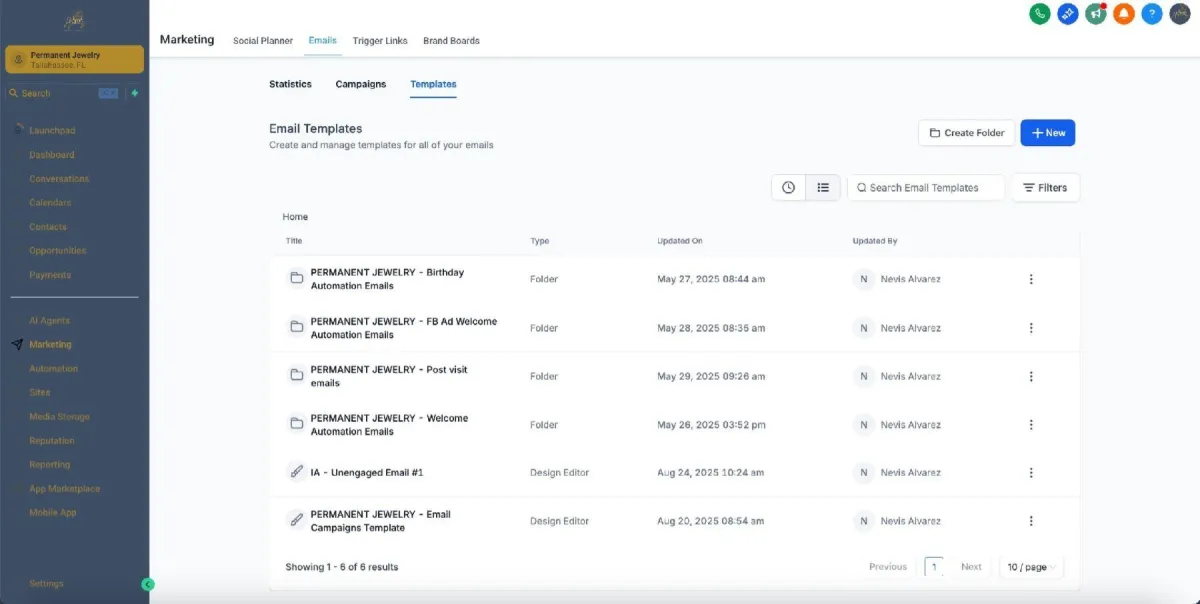Viewport: 1200px width, 604px height.
Task: Collapse the sidebar with green arrow
Action: 148,584
